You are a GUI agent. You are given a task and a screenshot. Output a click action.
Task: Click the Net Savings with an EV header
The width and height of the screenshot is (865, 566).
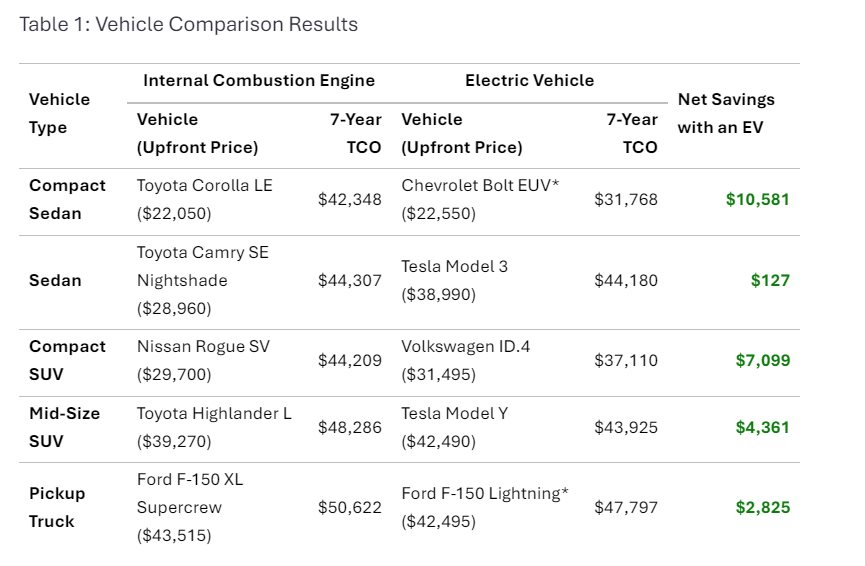pos(726,113)
